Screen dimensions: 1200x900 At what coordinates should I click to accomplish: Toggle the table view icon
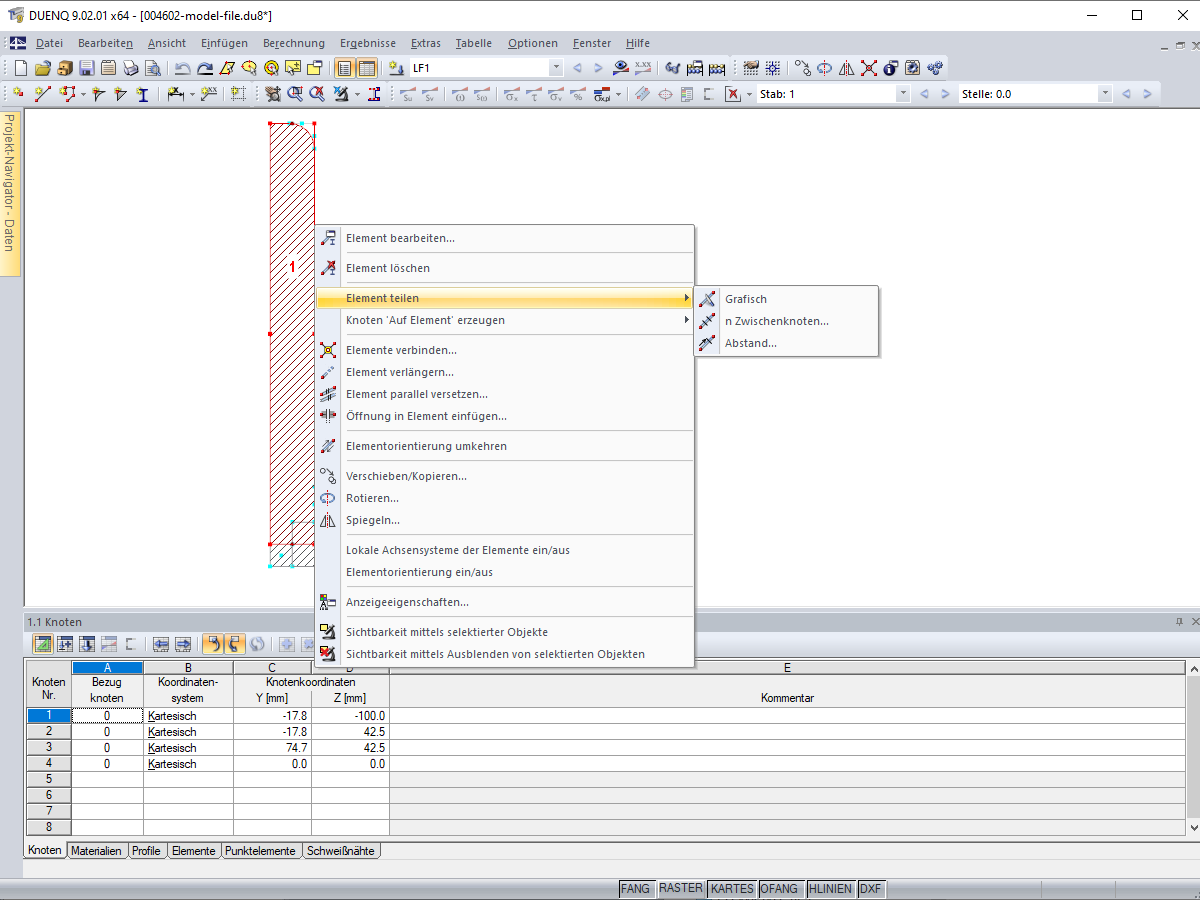coord(367,68)
